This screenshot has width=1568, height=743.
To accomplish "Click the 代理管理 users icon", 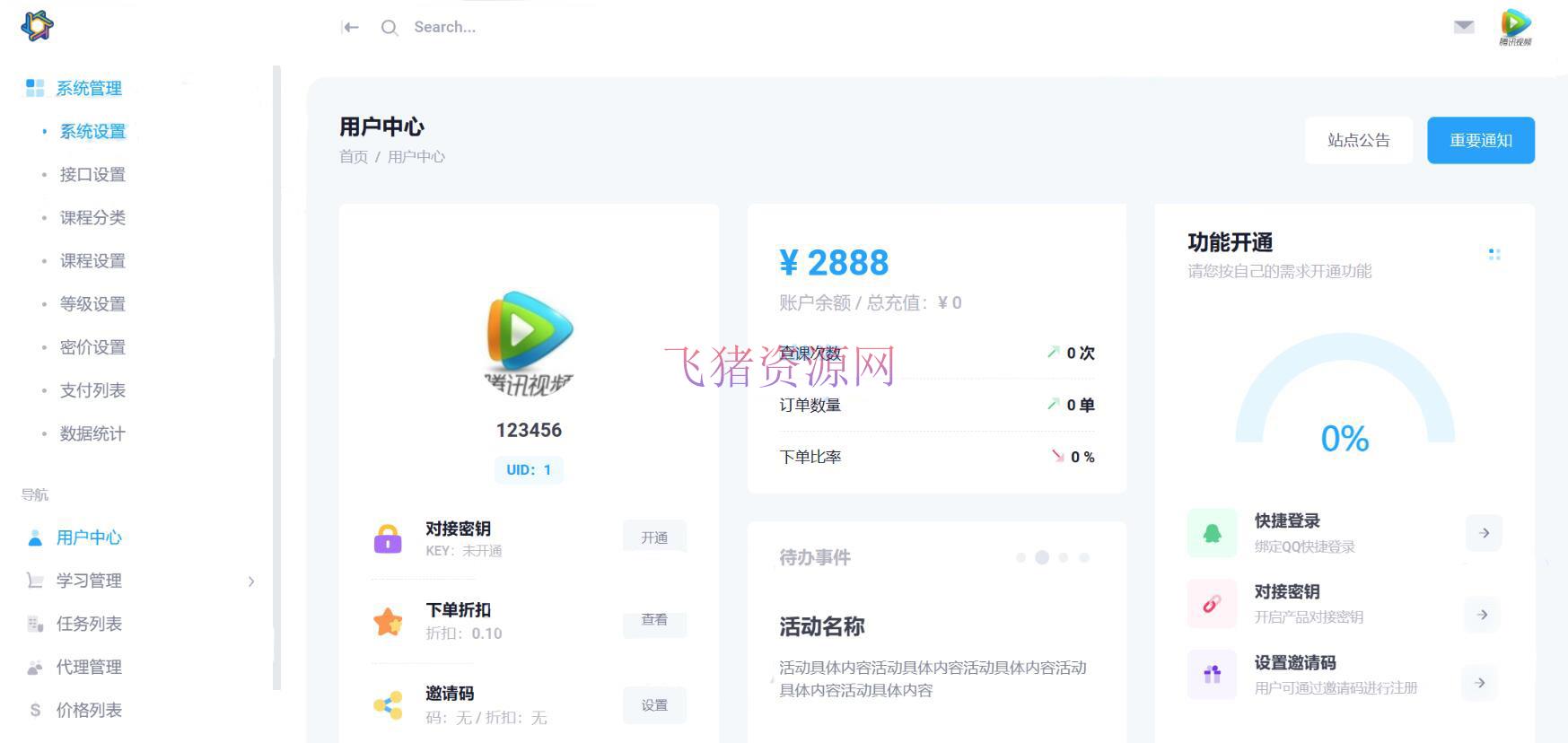I will (35, 667).
